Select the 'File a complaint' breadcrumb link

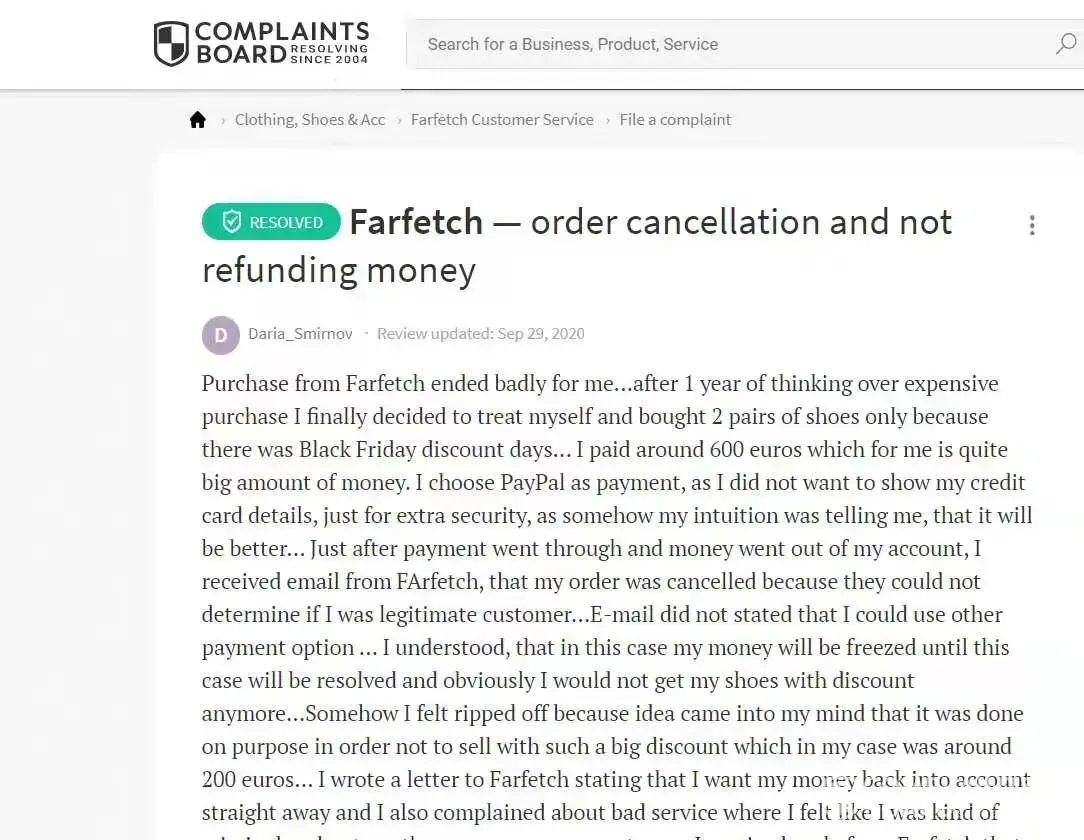click(675, 120)
